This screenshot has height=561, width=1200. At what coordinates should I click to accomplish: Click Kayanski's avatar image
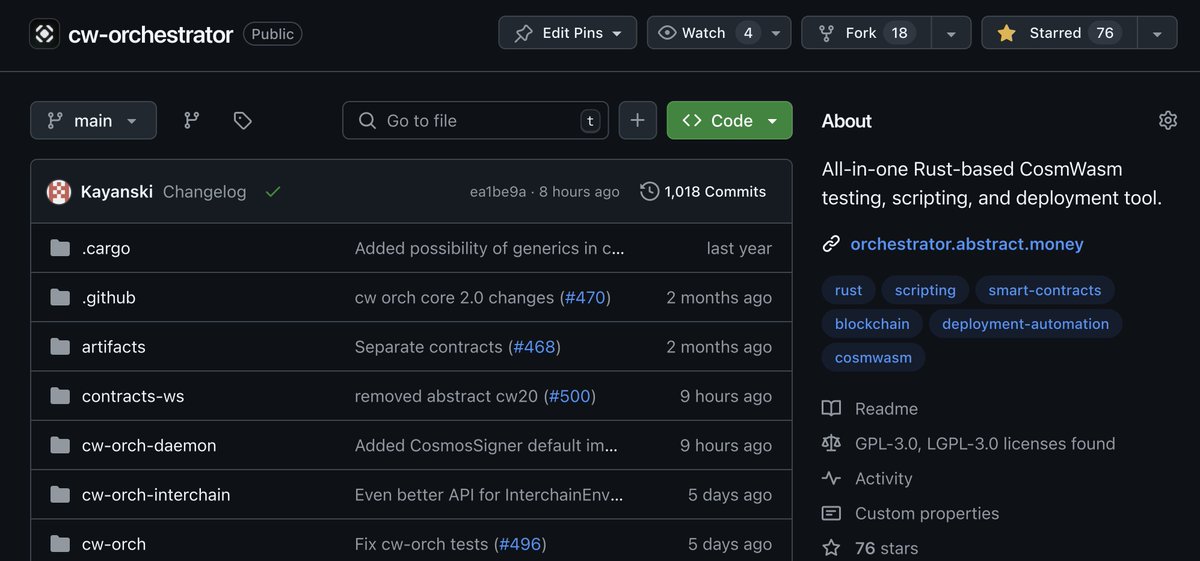point(59,192)
